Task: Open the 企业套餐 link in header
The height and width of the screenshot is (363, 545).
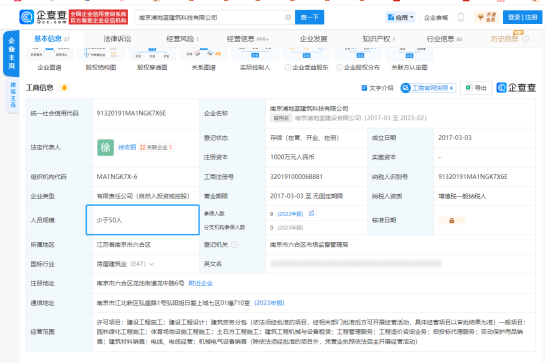Action: click(436, 17)
